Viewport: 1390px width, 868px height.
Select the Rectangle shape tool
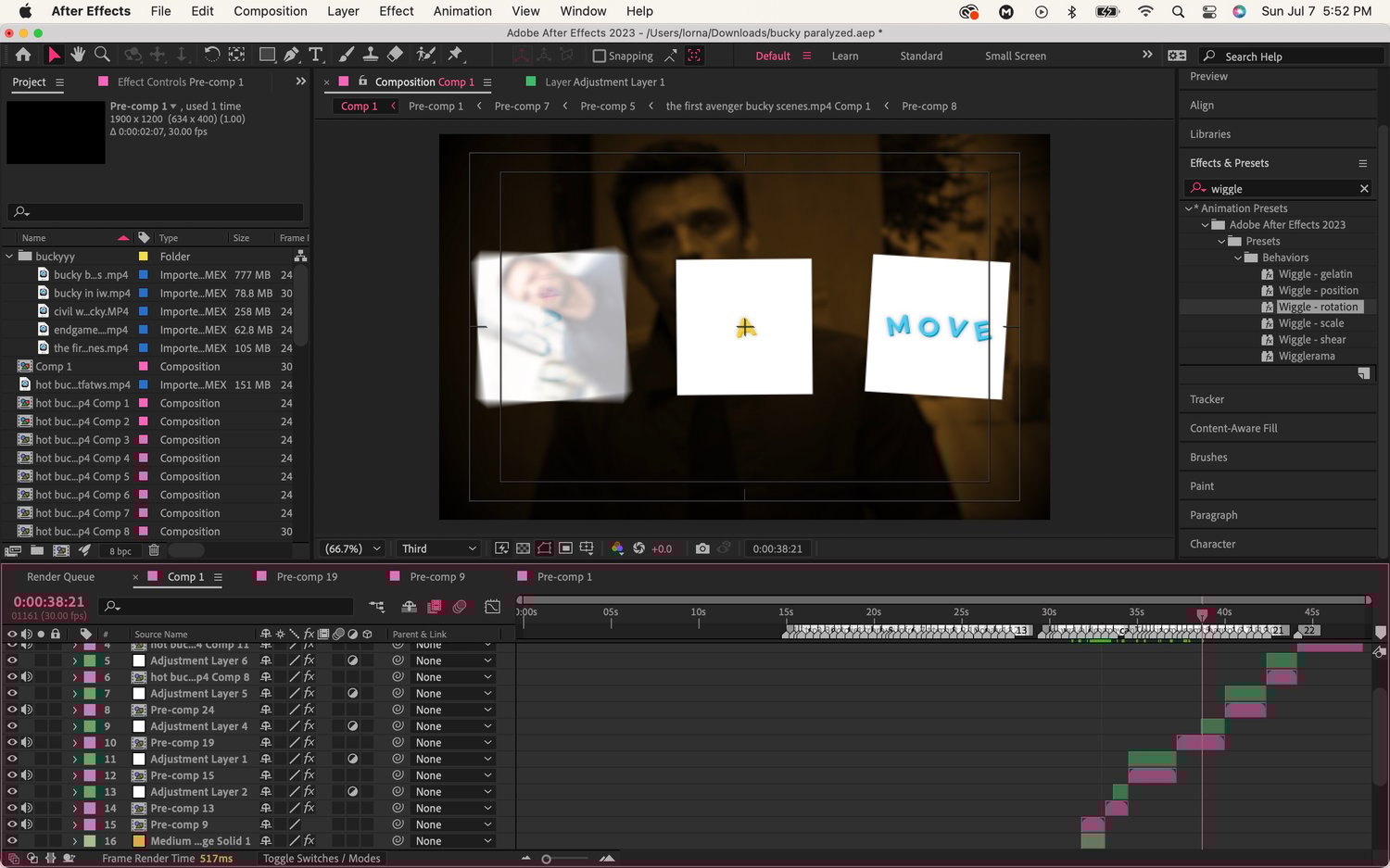click(267, 55)
